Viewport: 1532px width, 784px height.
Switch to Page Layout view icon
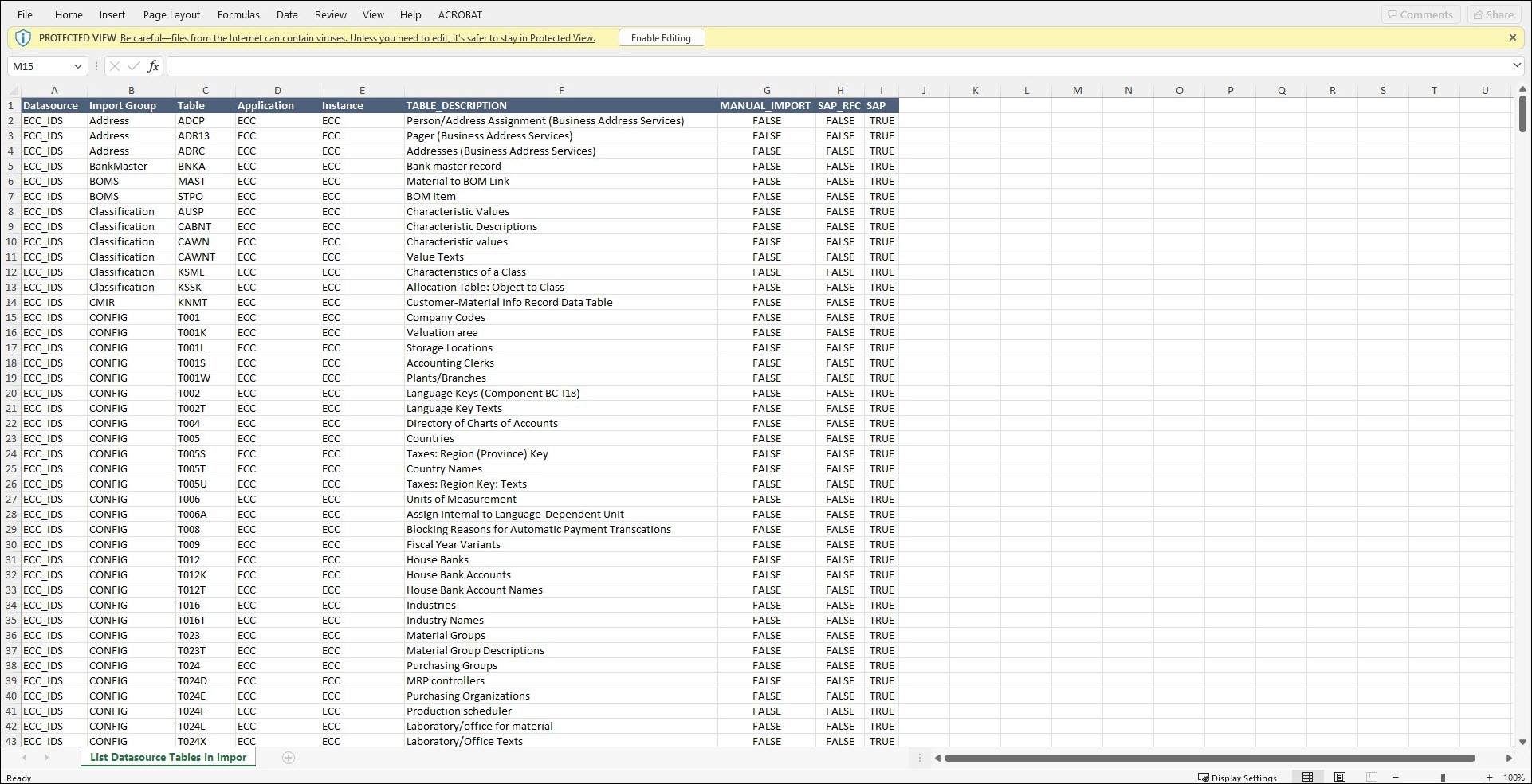coord(1340,777)
